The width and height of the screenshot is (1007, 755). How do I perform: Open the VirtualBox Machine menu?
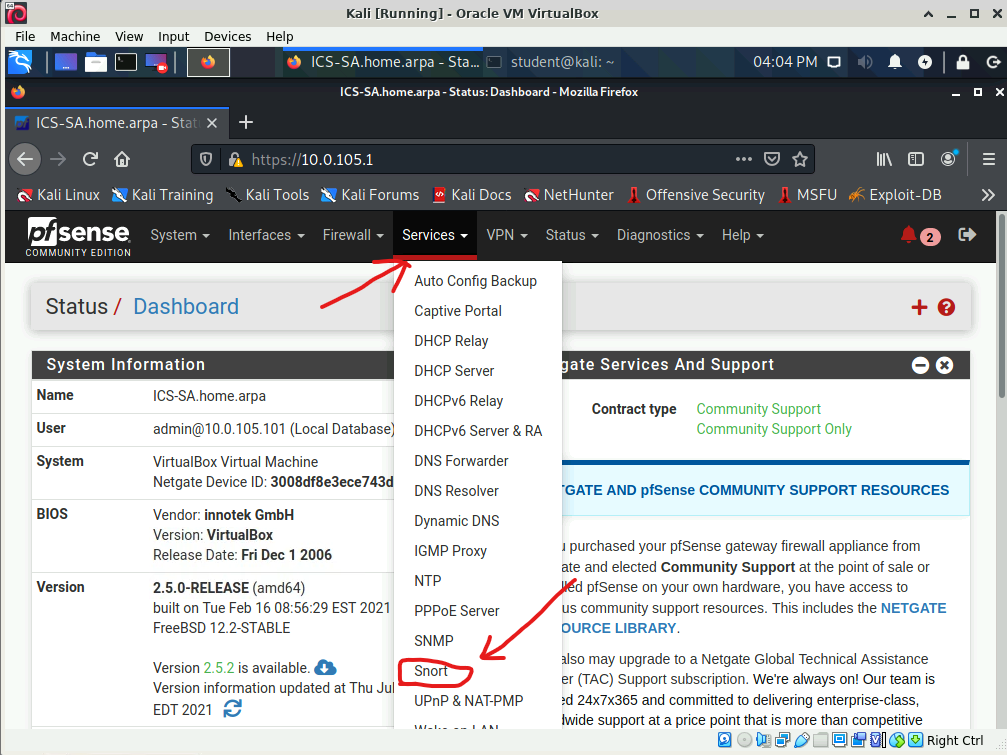tap(75, 37)
